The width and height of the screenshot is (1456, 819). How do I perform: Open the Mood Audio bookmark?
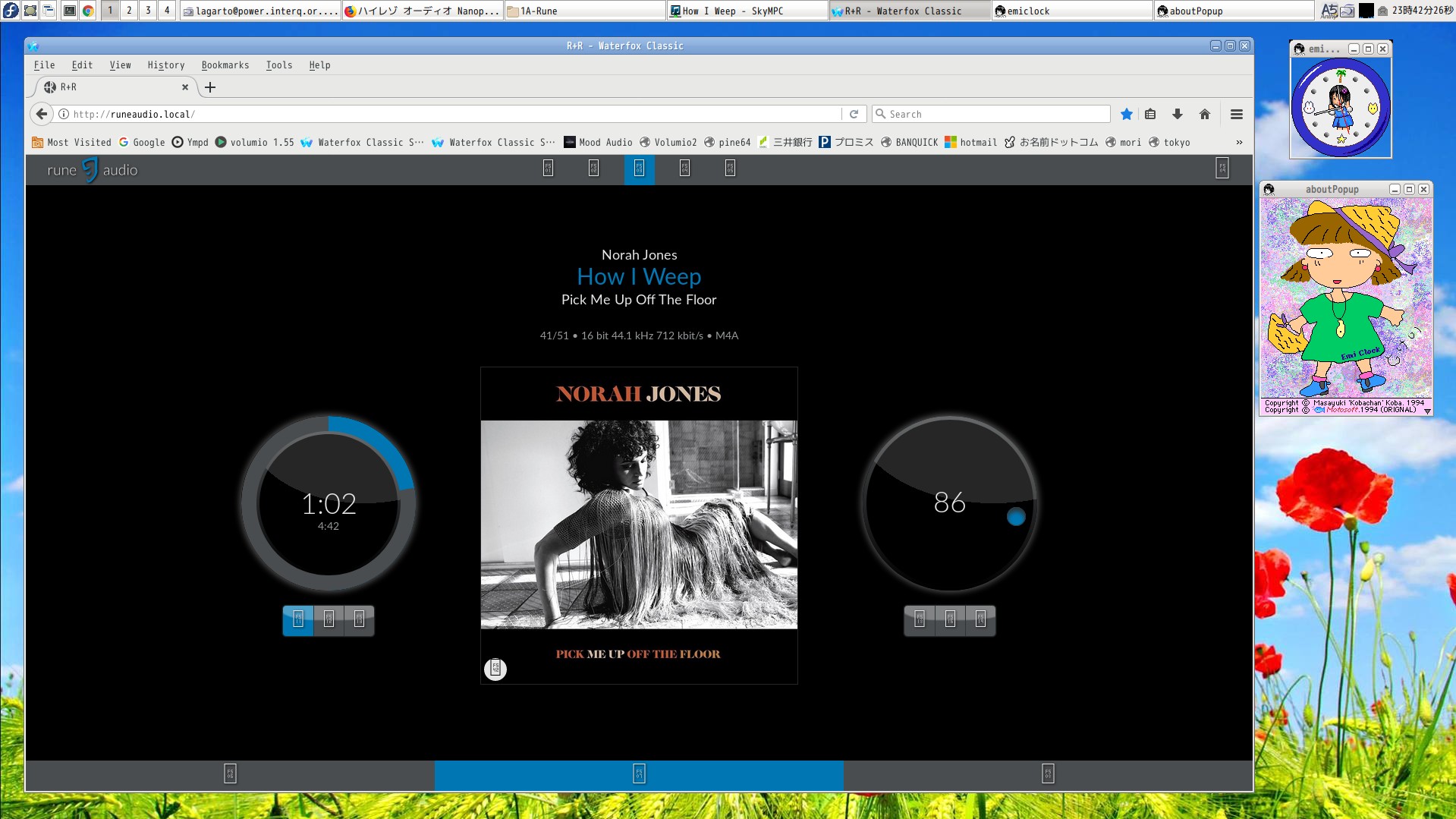tap(598, 142)
